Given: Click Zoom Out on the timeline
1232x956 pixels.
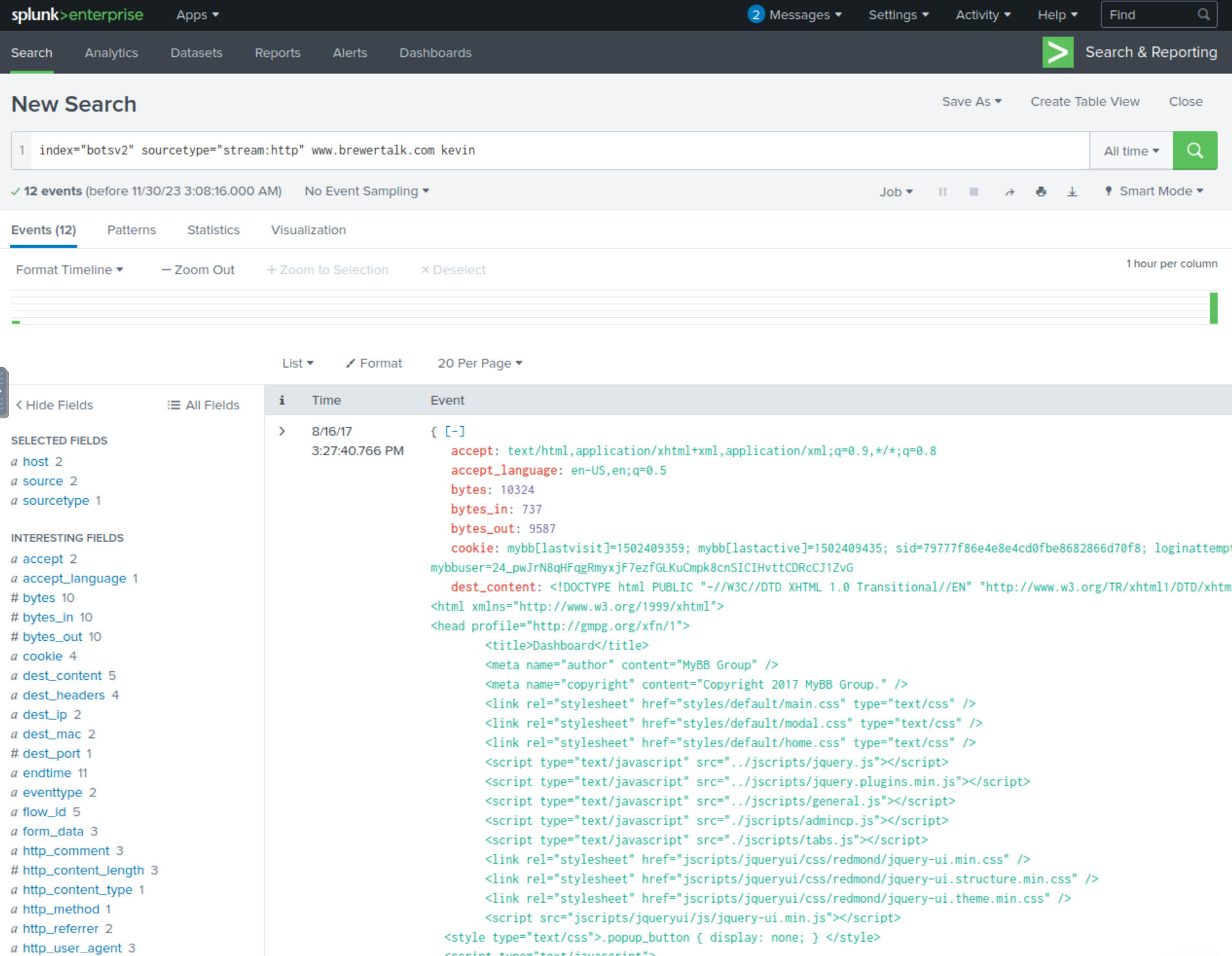Looking at the screenshot, I should point(198,270).
